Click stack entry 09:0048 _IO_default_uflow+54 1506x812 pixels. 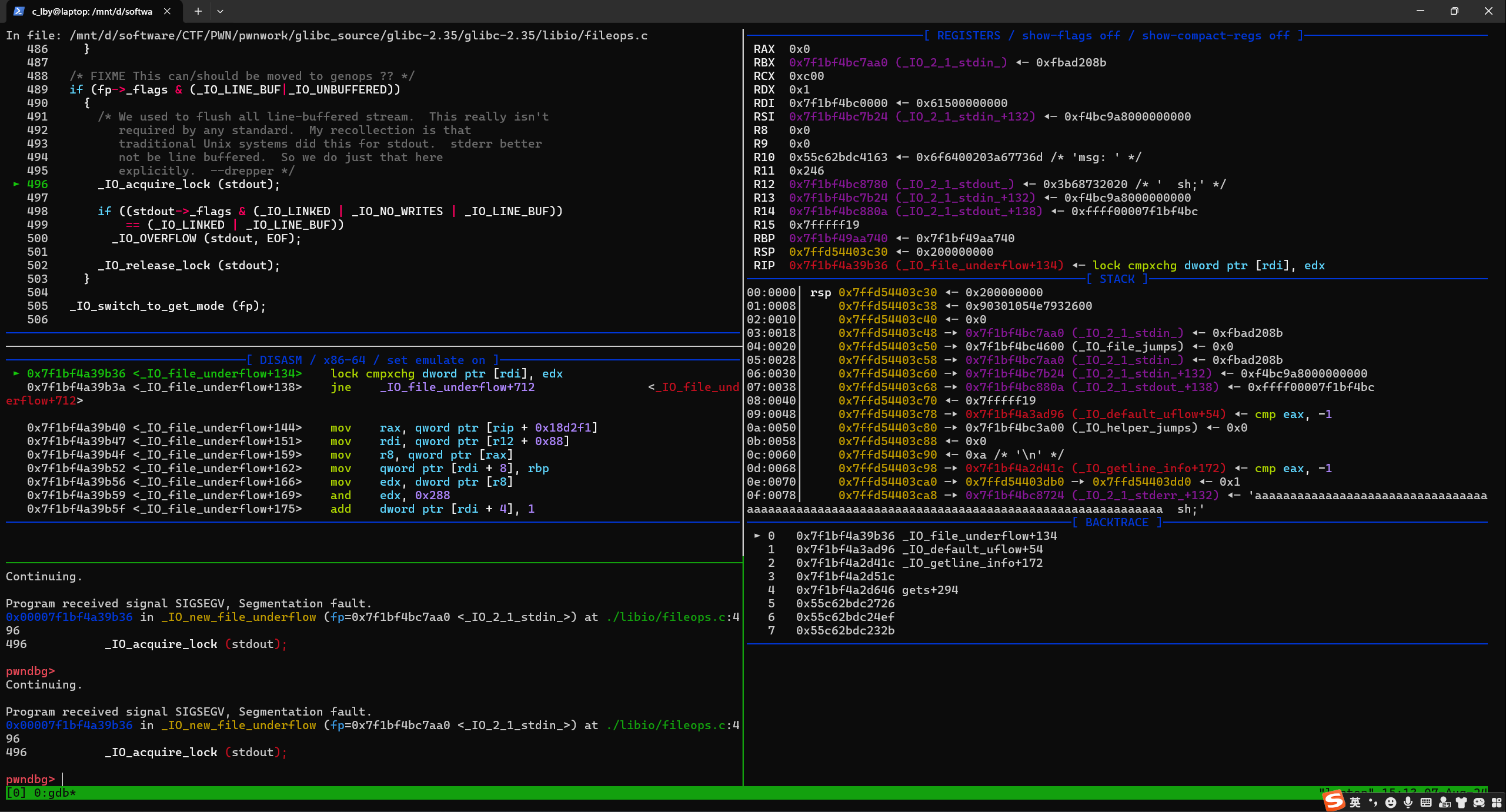pos(1039,414)
